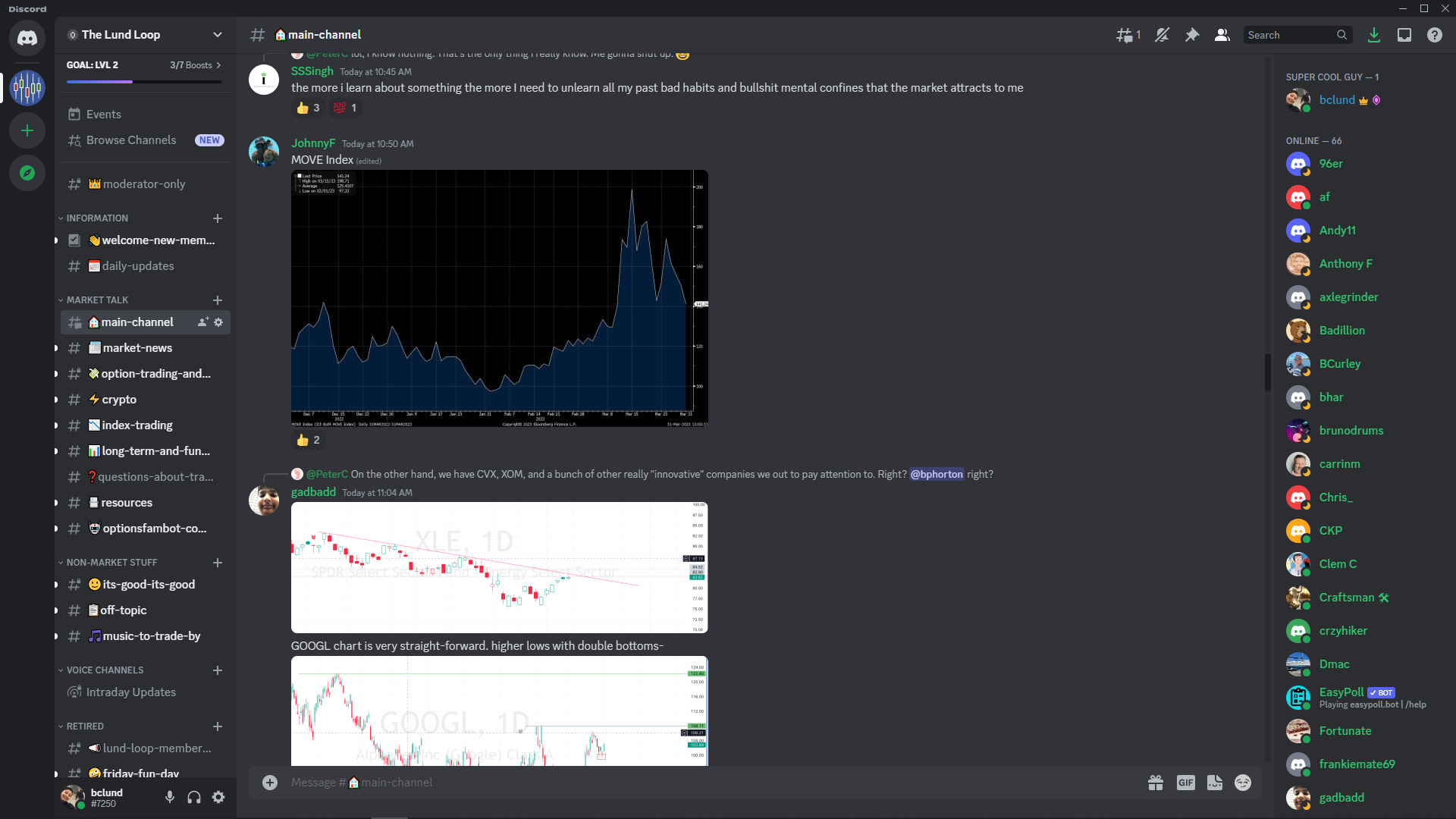Open Discord home direct messages
1456x819 pixels.
tap(27, 37)
